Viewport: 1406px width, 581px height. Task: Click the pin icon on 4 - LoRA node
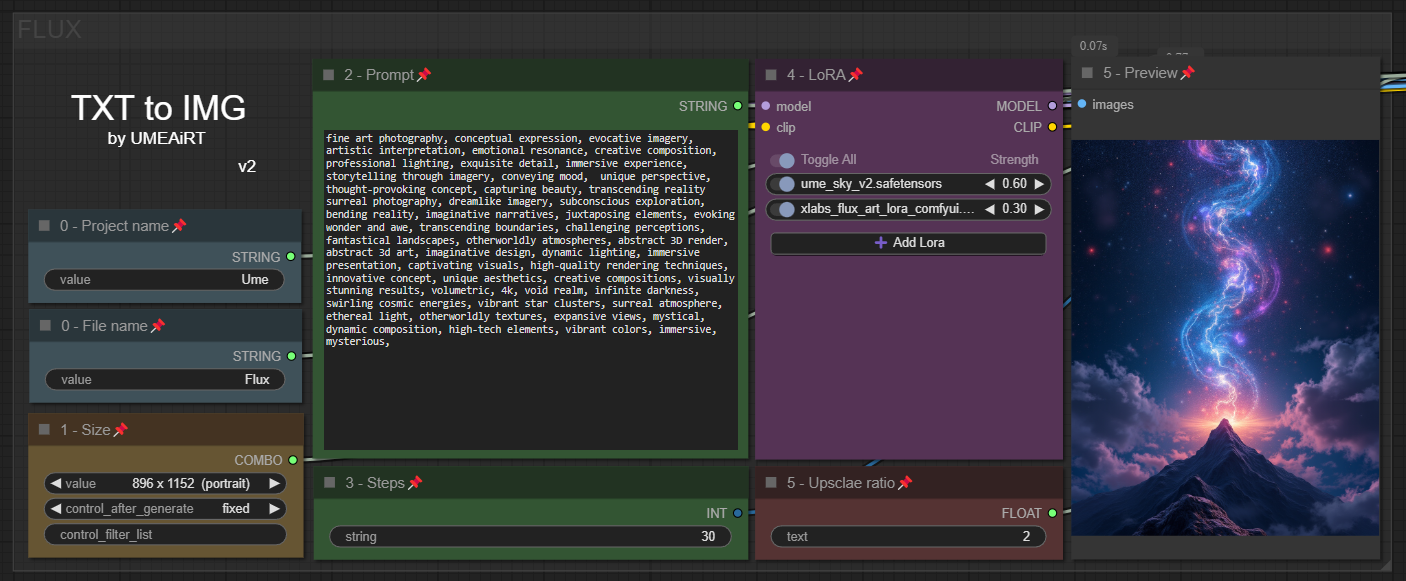855,75
